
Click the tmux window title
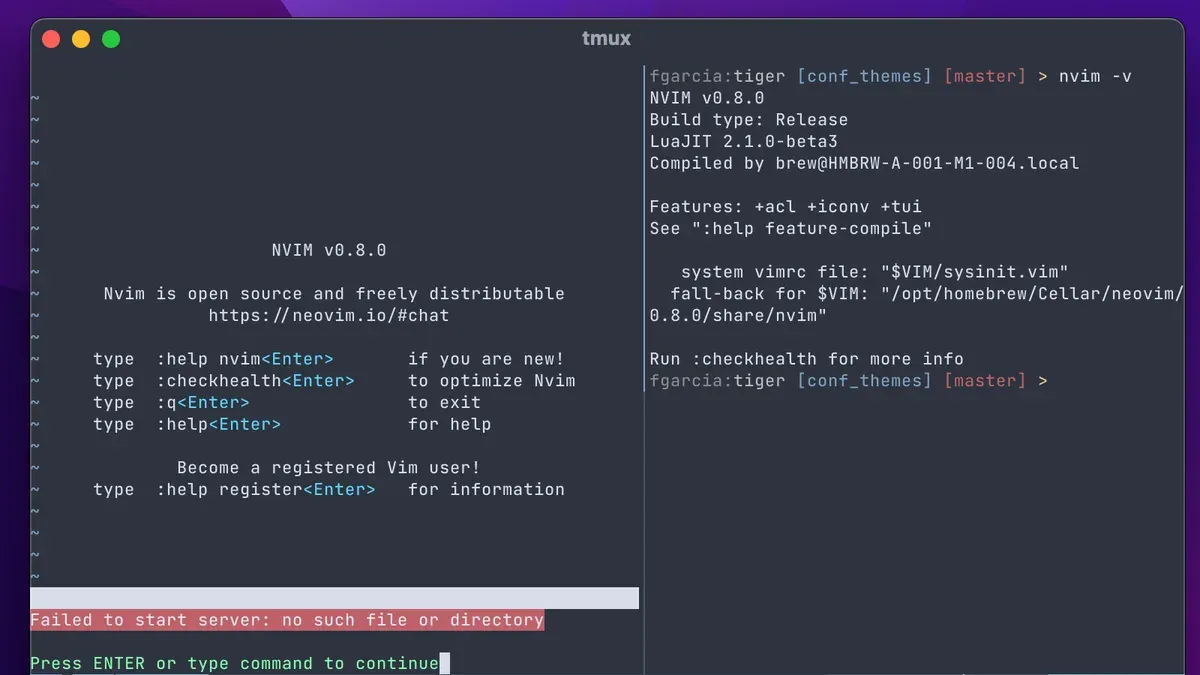click(x=606, y=39)
